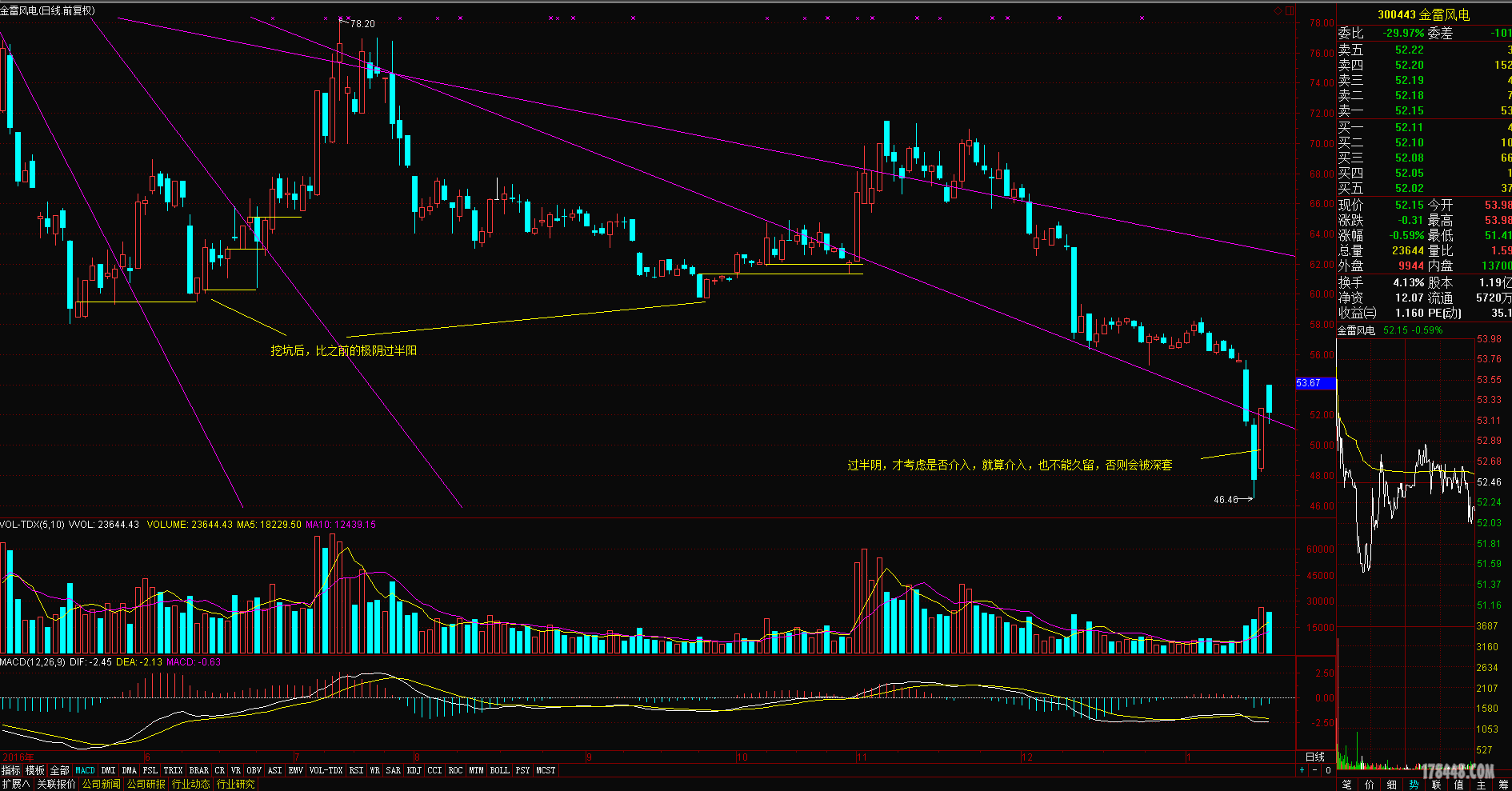Viewport: 1512px width, 791px height.
Task: Click the MACD(12,26,9) indicator label
Action: 33,662
